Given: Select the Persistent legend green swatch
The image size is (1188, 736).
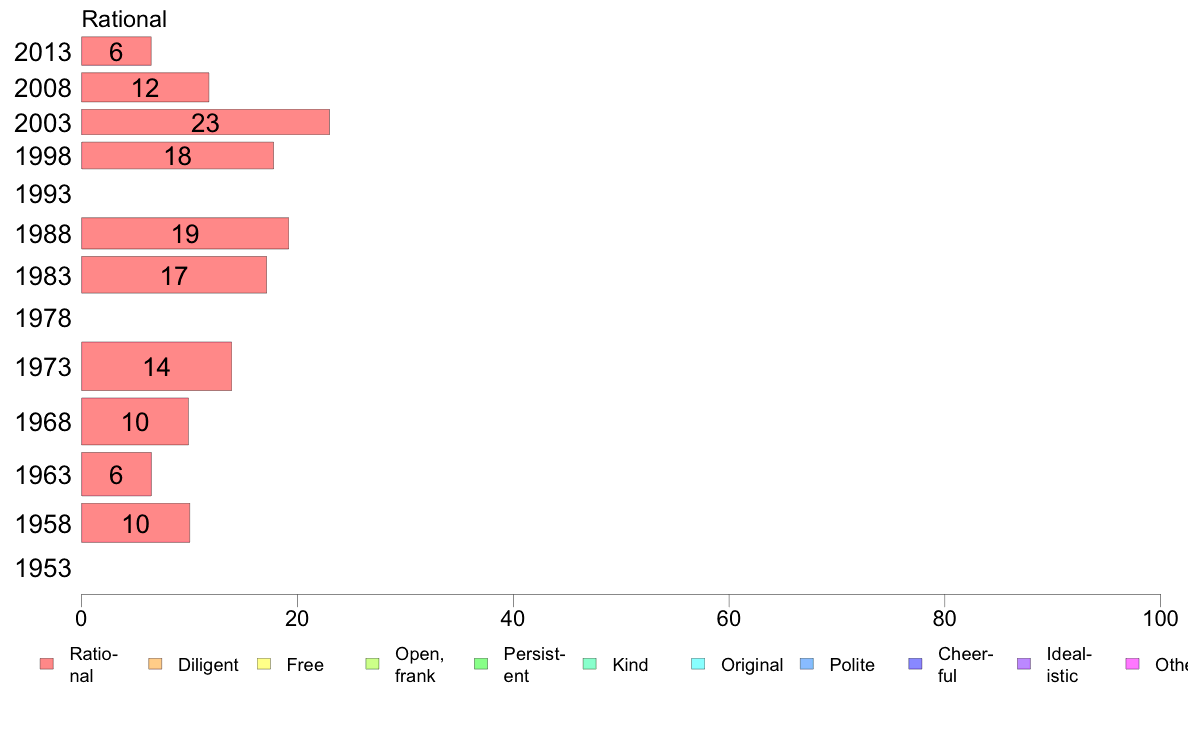Looking at the screenshot, I should point(481,664).
